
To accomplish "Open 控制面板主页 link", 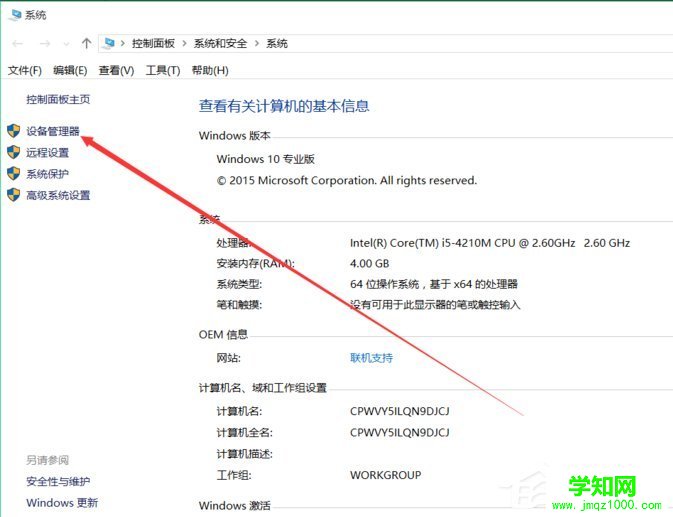I will pos(58,100).
